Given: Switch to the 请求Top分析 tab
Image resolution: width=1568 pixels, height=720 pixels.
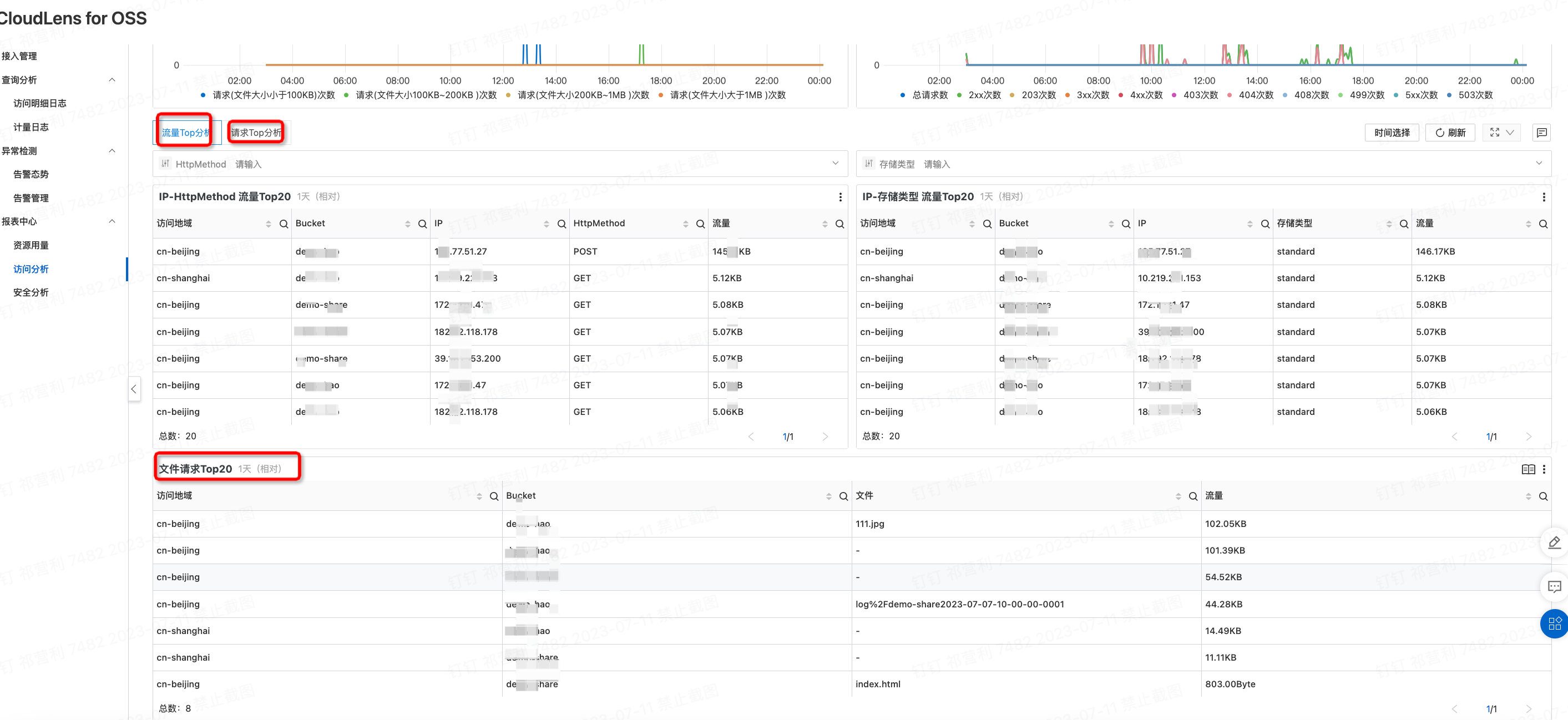Looking at the screenshot, I should click(x=256, y=132).
